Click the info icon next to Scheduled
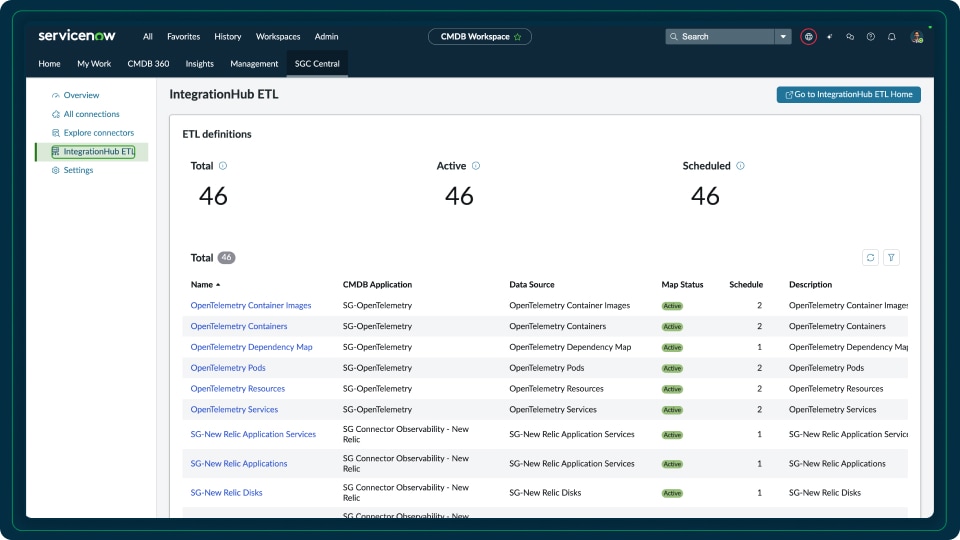 coord(740,166)
